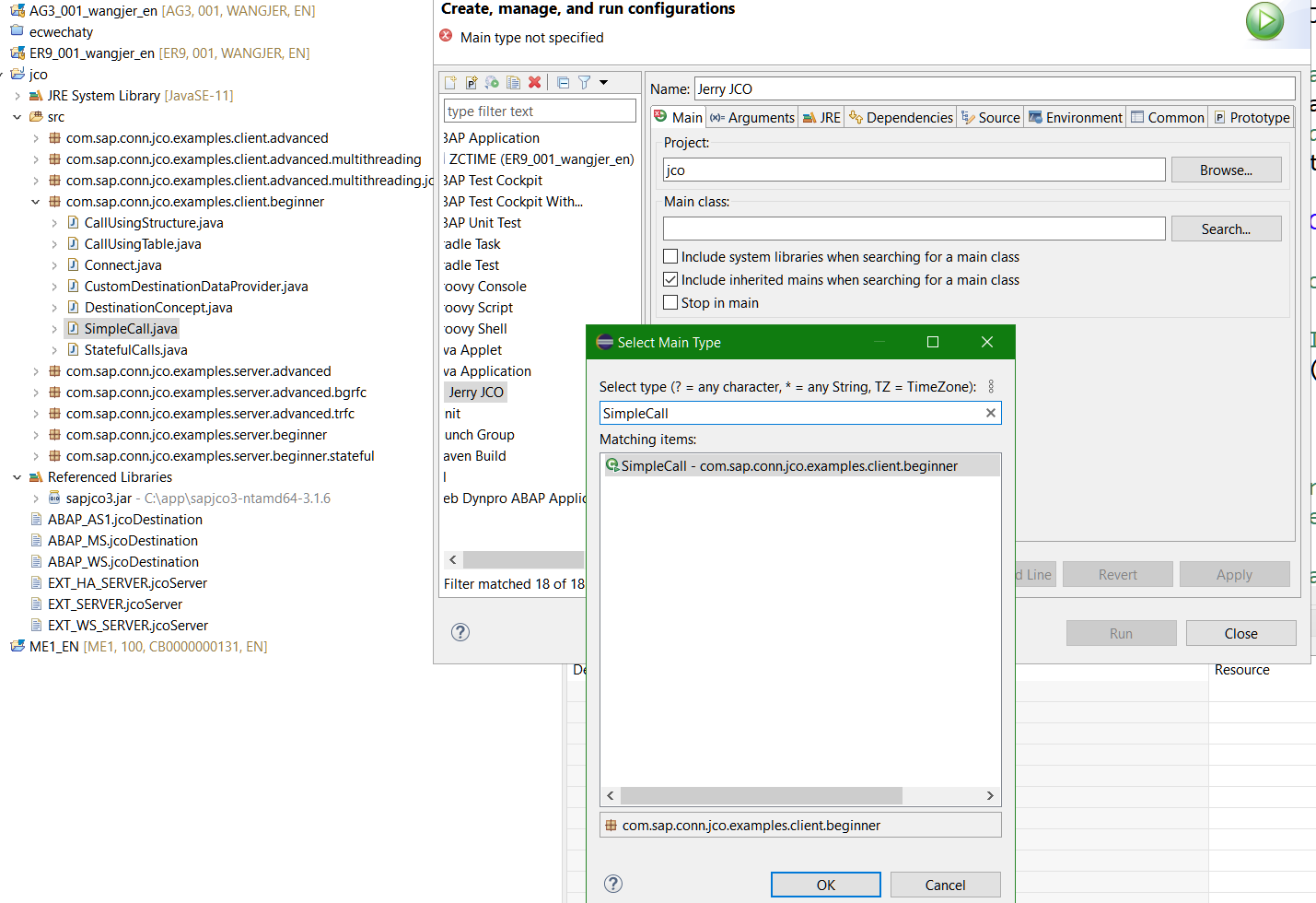Delete the selected launch configuration
Screen dimensions: 1316x903
tap(534, 82)
